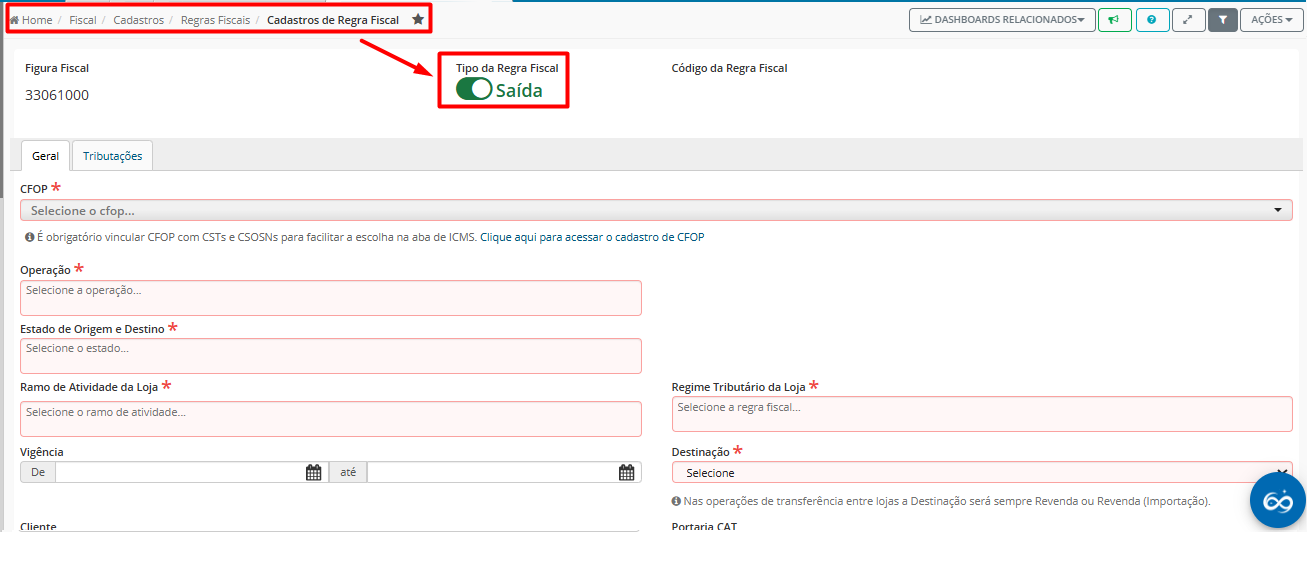The width and height of the screenshot is (1311, 584).
Task: Expand the CFOP selection dropdown
Action: [656, 211]
